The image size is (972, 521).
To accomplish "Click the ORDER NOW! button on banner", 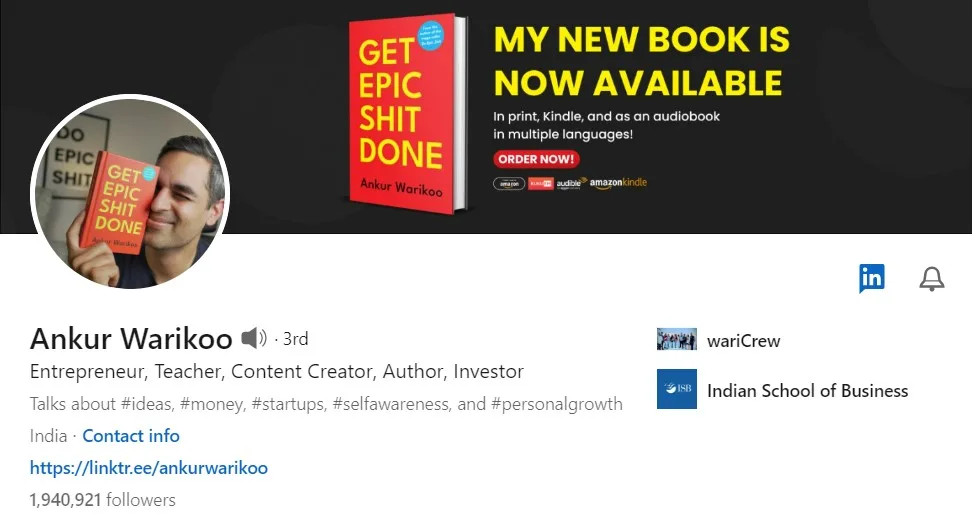I will click(x=536, y=159).
